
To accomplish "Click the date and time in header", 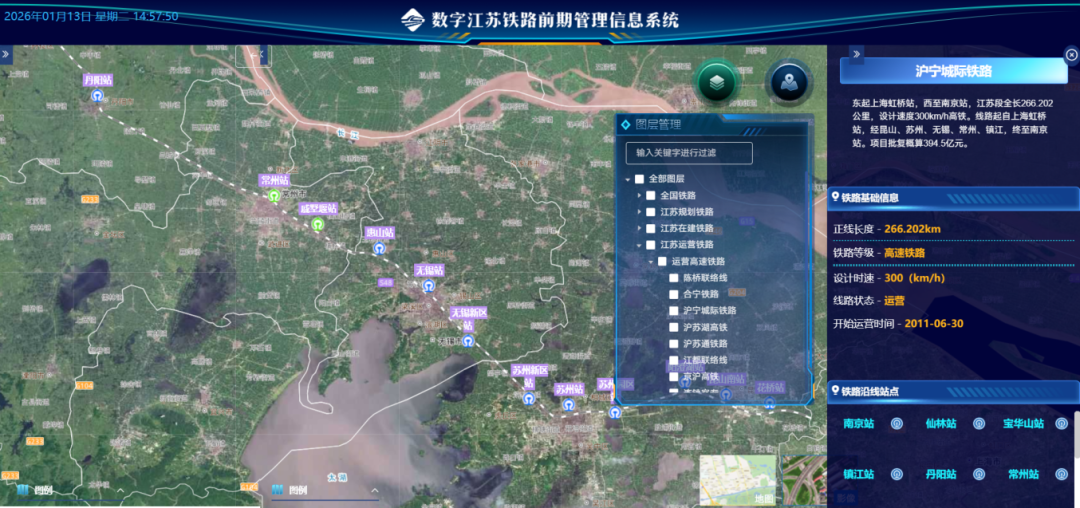I will [91, 16].
